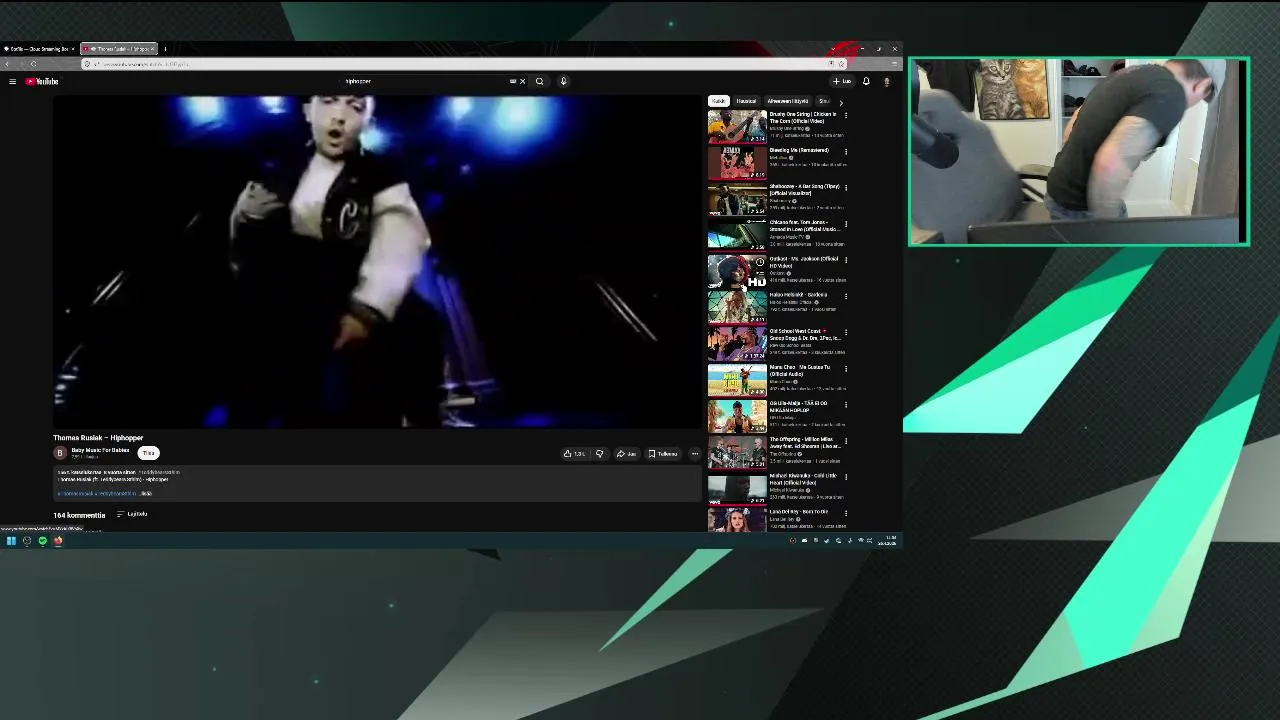Open Chicane feat. Tom Jones thumbnail
The image size is (1280, 720).
click(737, 234)
